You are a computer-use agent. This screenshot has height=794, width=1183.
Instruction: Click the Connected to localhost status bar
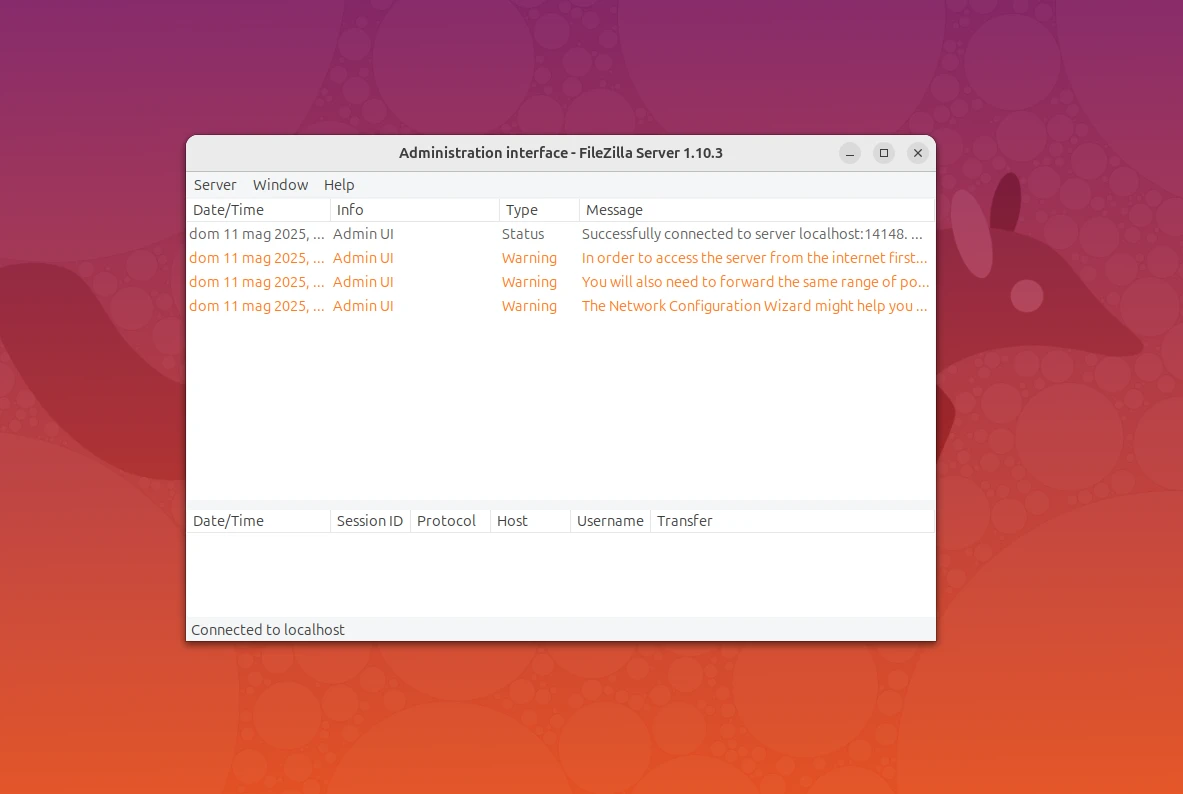(267, 629)
